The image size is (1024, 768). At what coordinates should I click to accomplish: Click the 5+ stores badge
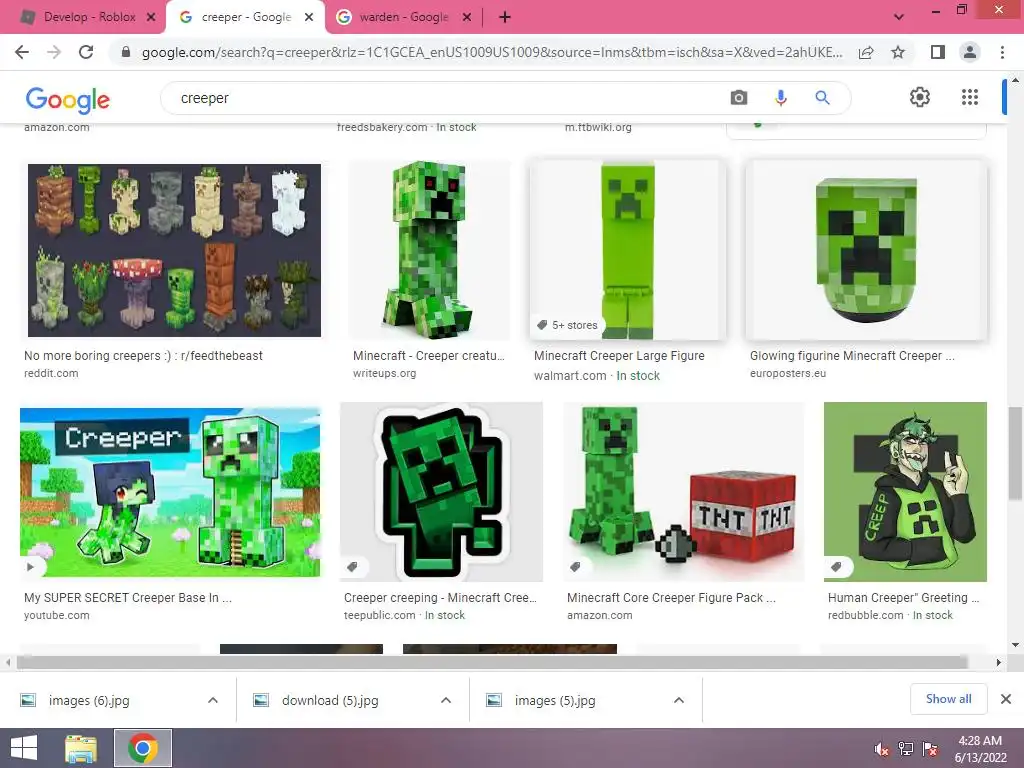568,325
